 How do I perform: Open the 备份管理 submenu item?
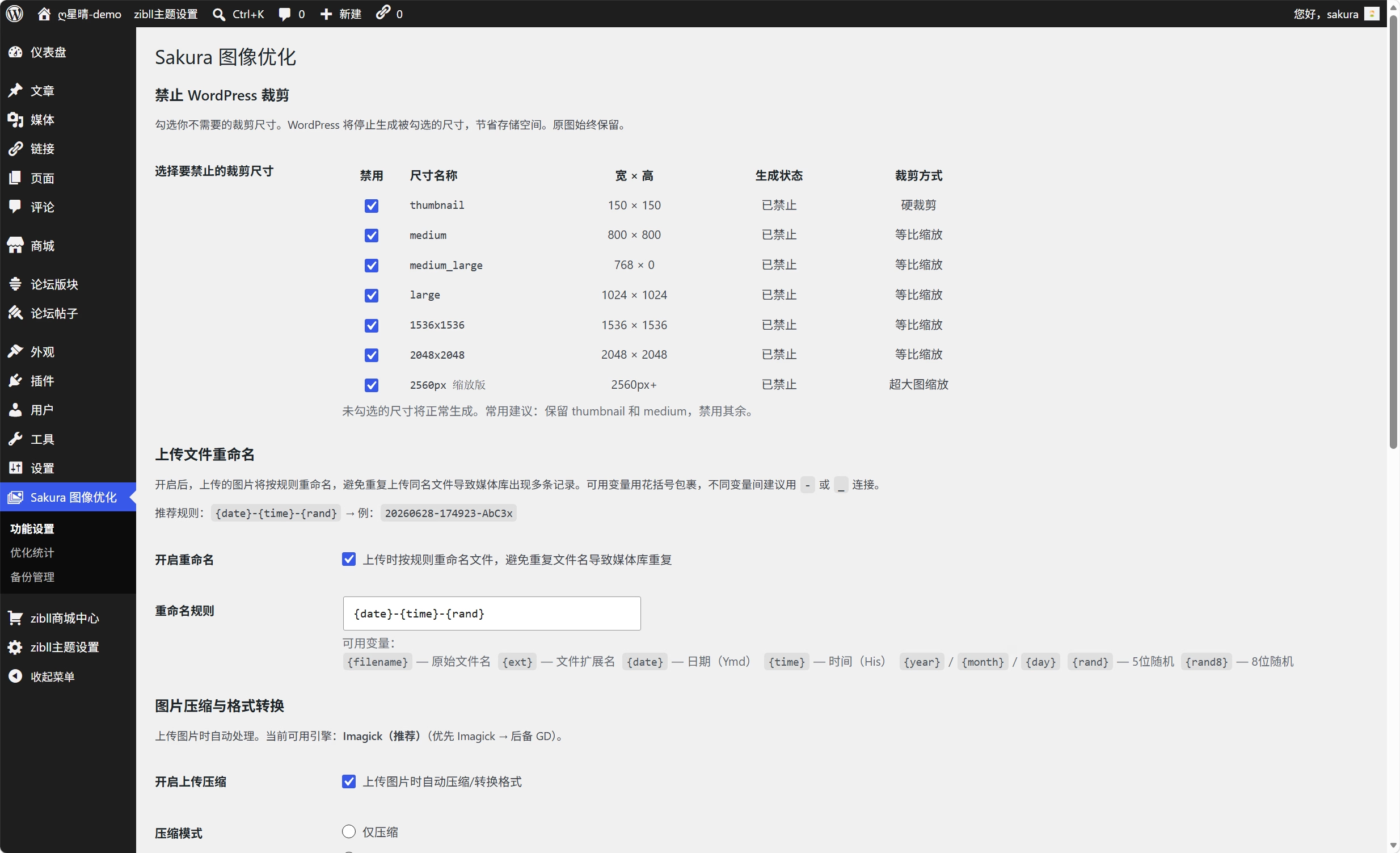click(32, 577)
